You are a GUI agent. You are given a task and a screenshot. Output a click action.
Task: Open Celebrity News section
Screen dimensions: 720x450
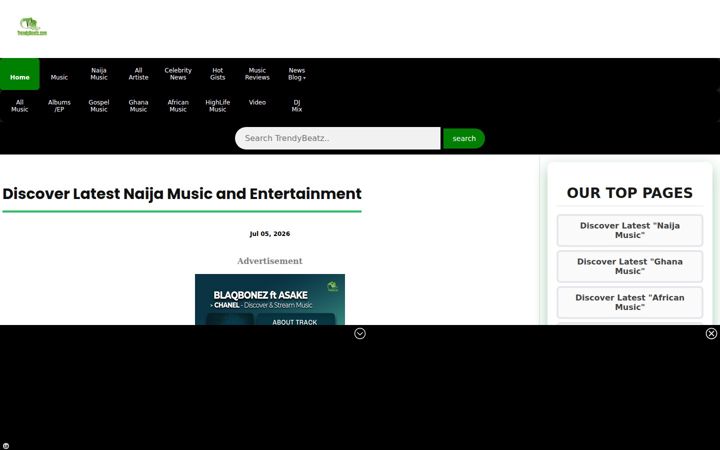(178, 74)
